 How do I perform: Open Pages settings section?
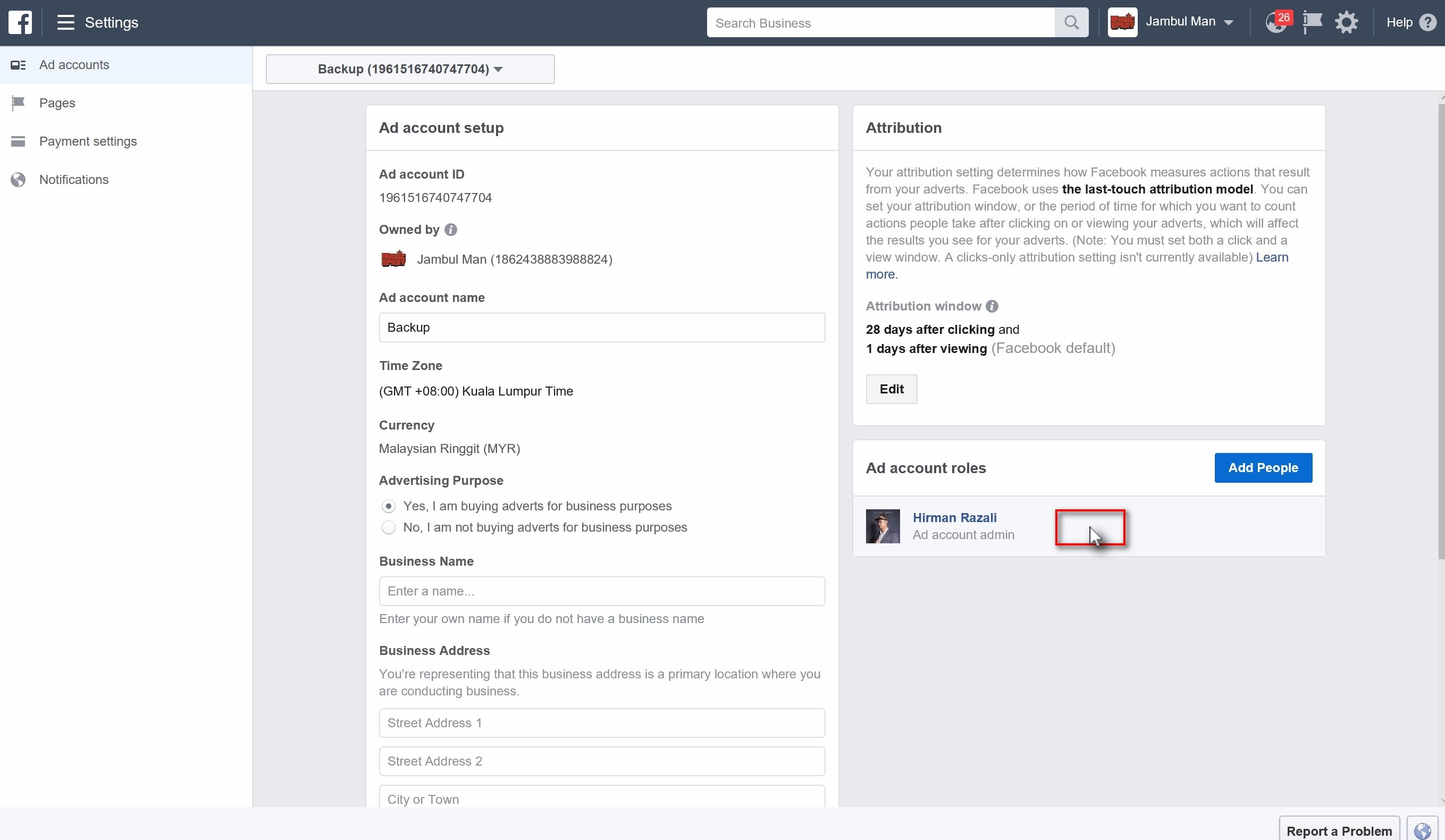pos(126,103)
